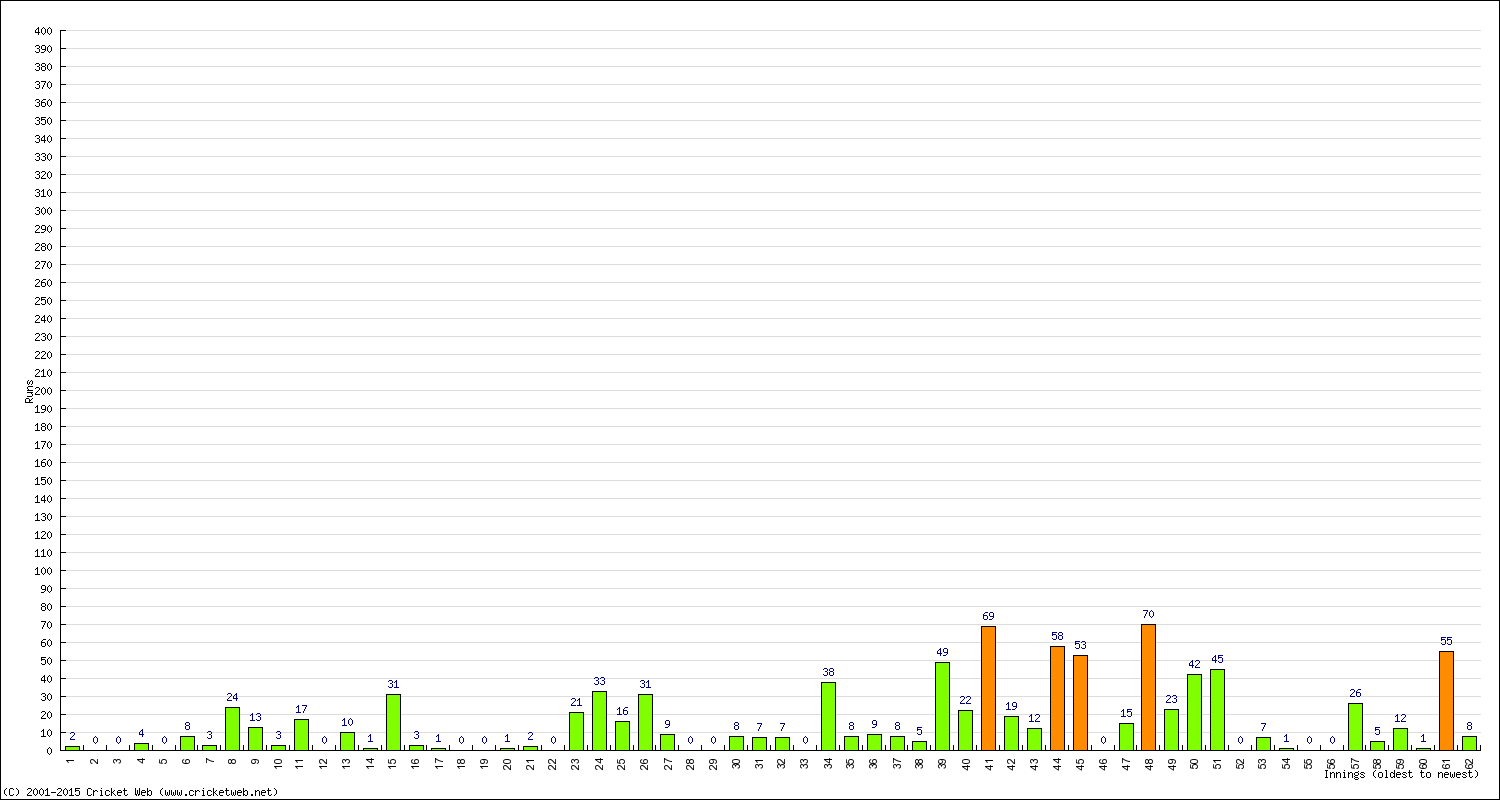Click the x-axis innings label 33

[x=806, y=762]
